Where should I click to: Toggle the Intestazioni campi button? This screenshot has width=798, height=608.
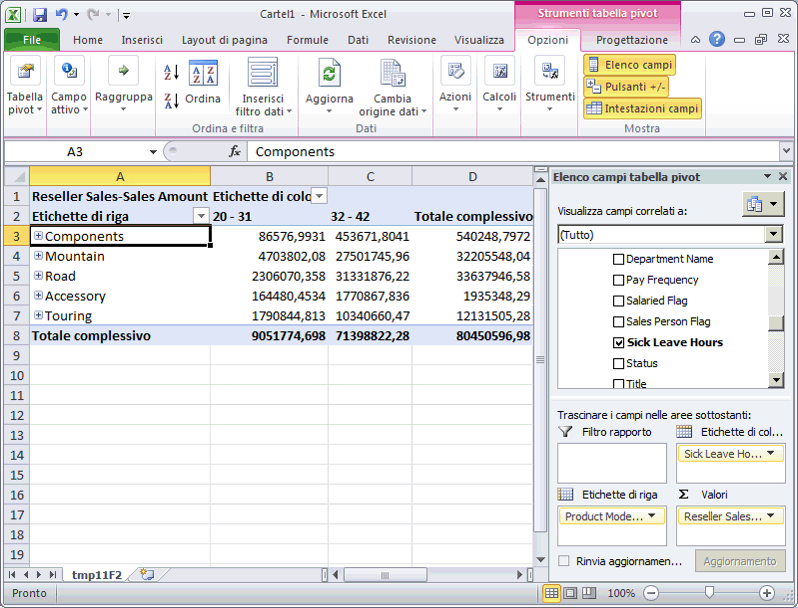[x=642, y=108]
